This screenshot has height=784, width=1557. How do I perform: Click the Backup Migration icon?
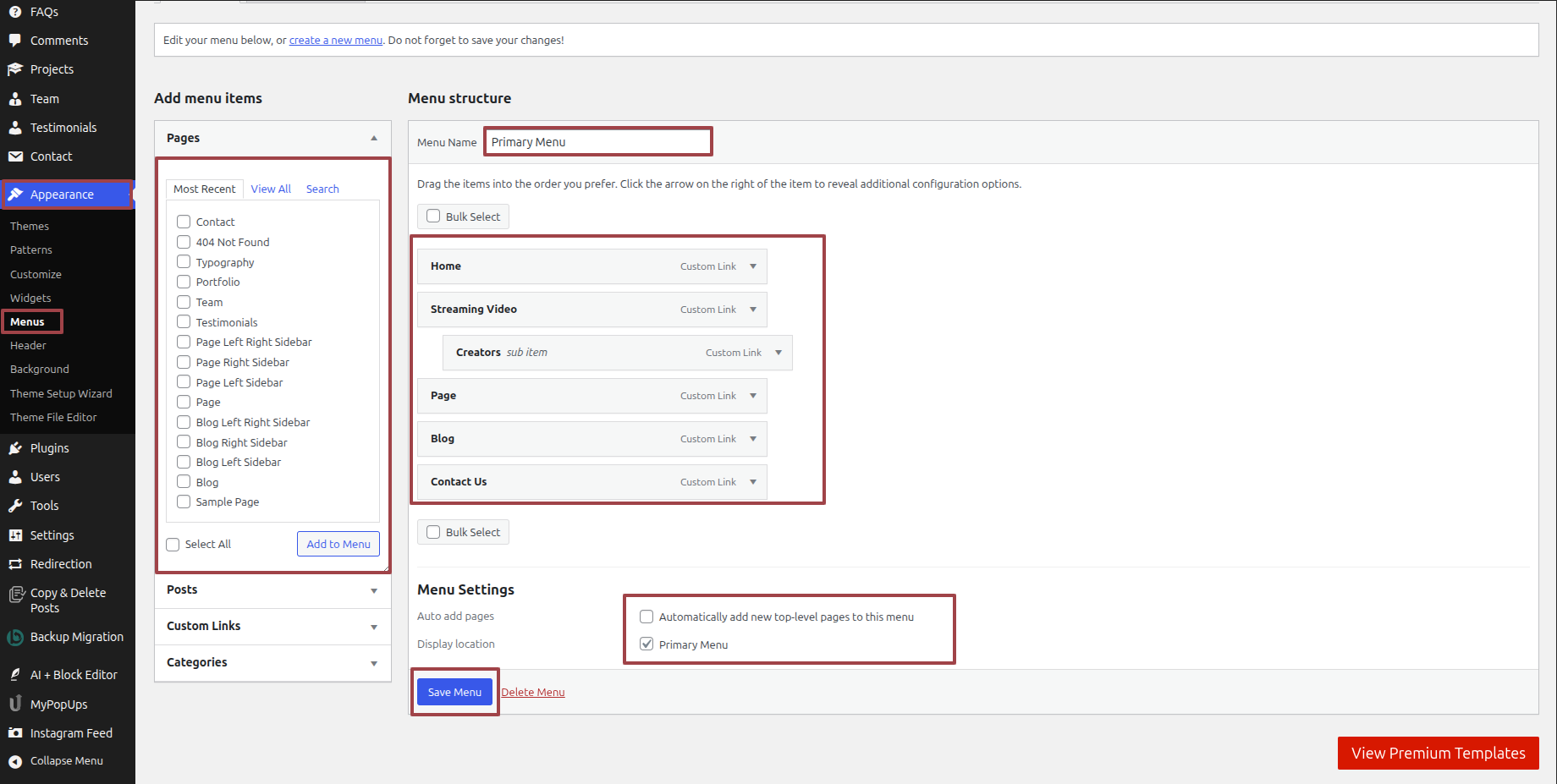coord(15,638)
